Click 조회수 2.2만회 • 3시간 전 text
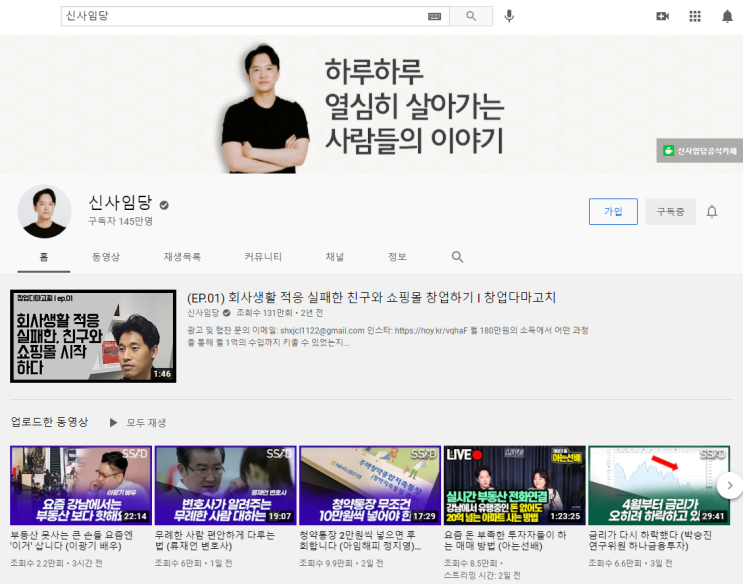The image size is (743, 584). [56, 563]
